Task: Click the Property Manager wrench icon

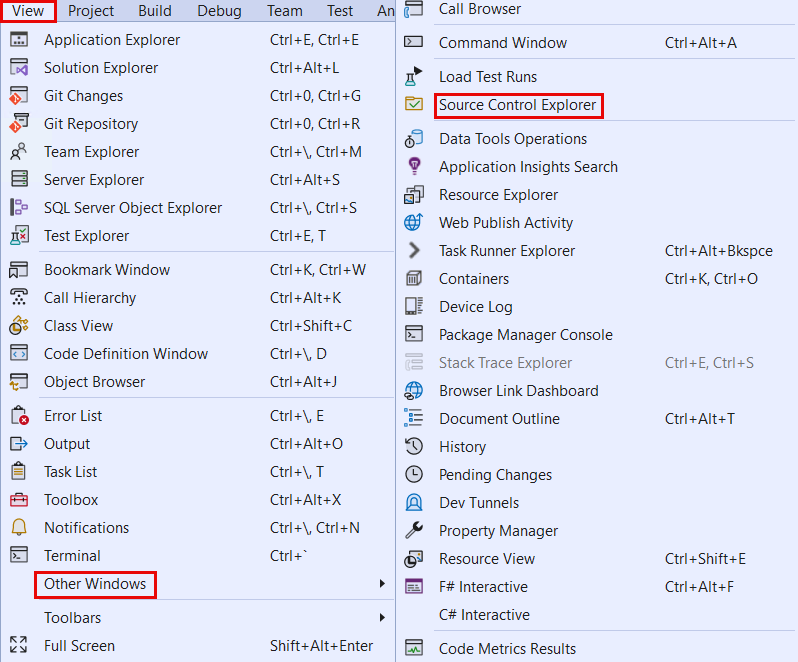Action: [x=414, y=531]
